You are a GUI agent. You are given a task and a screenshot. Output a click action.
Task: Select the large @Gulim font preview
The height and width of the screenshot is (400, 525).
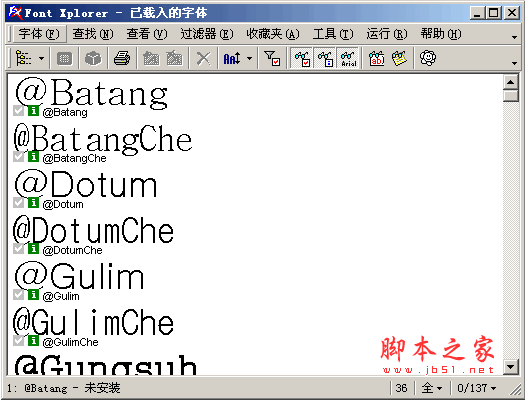(x=79, y=276)
